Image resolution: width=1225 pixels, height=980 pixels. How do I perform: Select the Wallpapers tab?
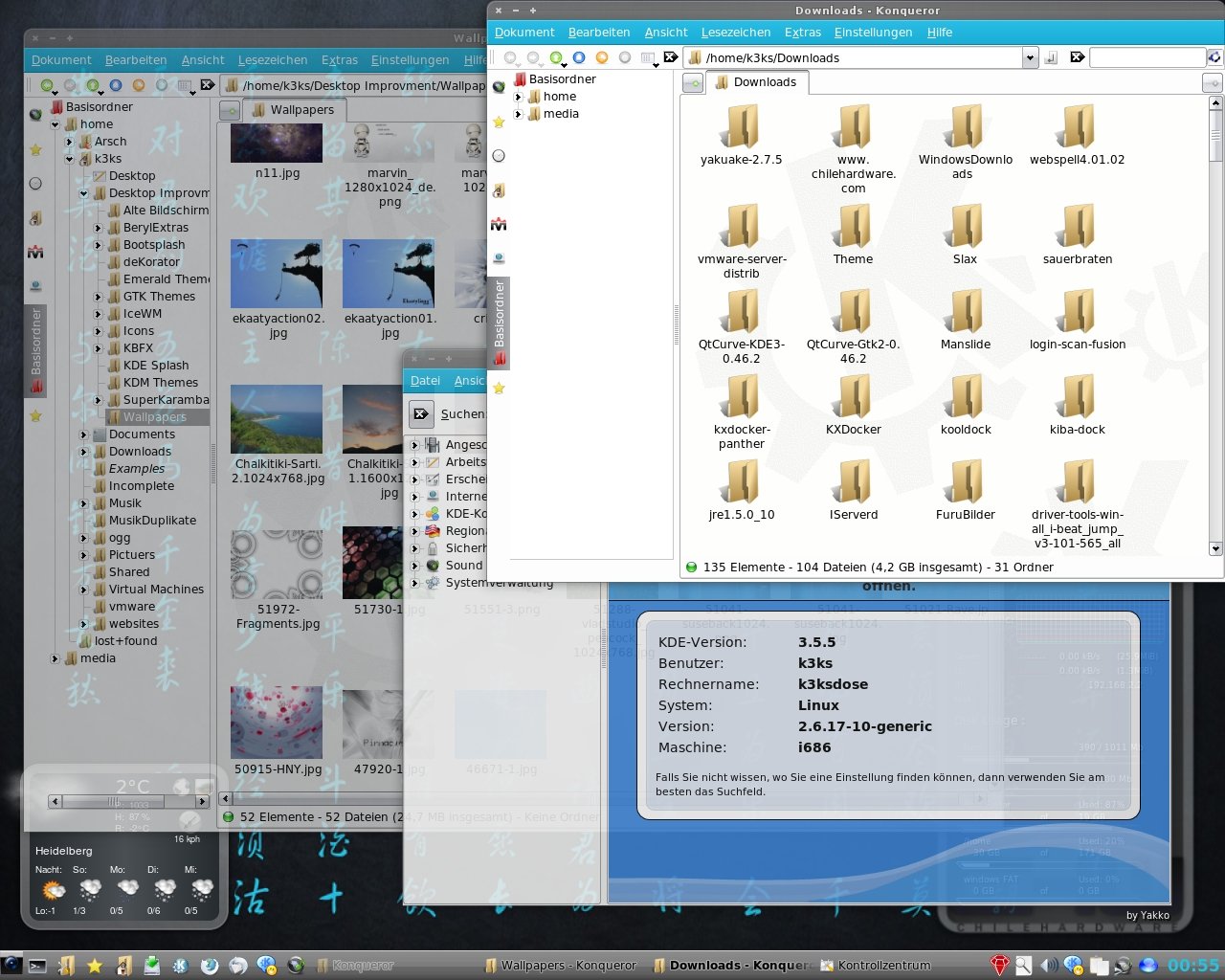click(293, 110)
